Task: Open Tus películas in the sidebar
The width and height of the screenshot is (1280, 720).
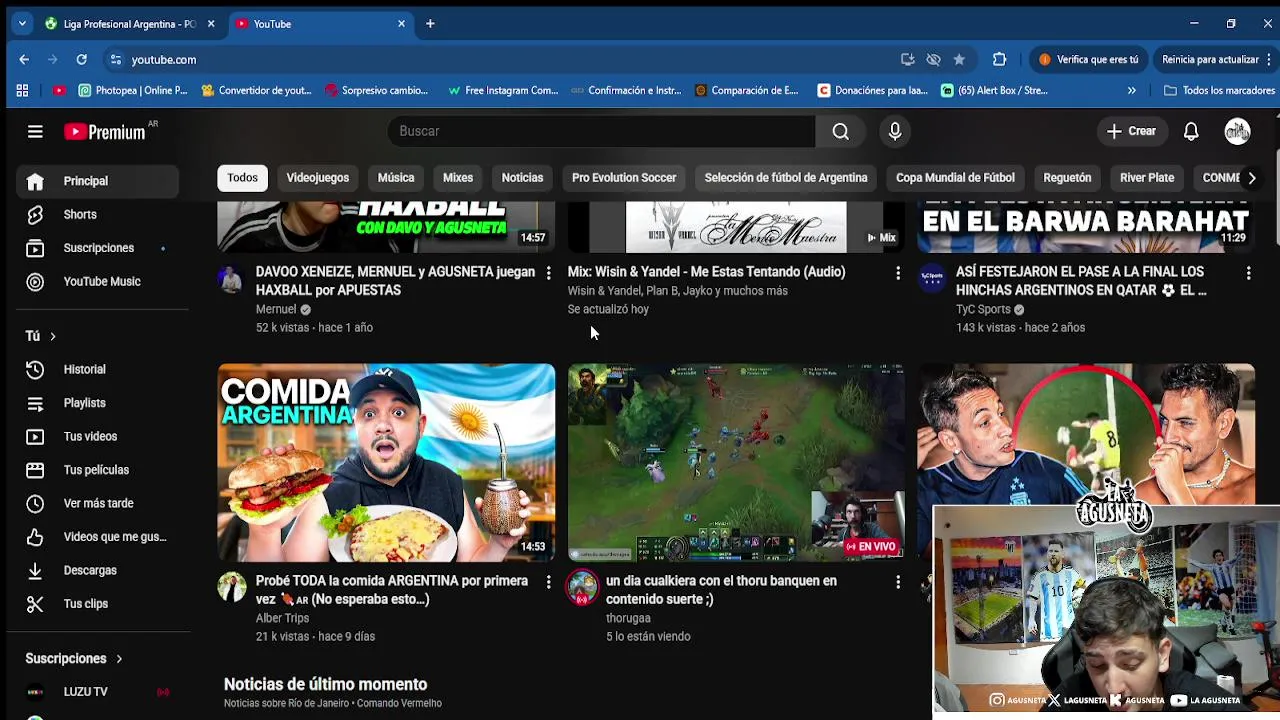Action: [97, 470]
